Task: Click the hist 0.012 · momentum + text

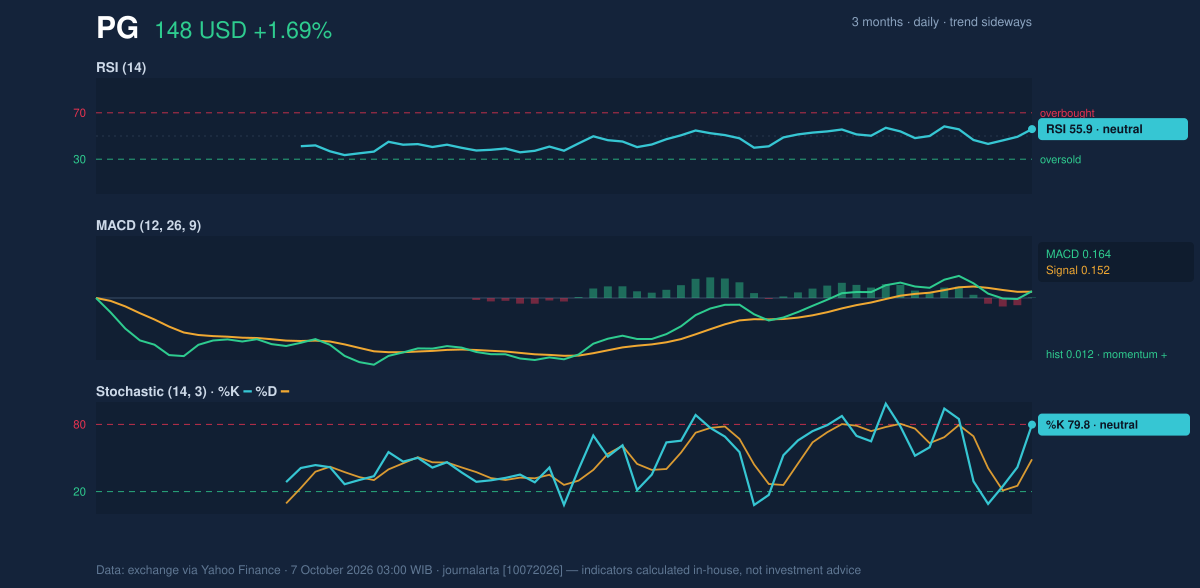Action: coord(1106,355)
